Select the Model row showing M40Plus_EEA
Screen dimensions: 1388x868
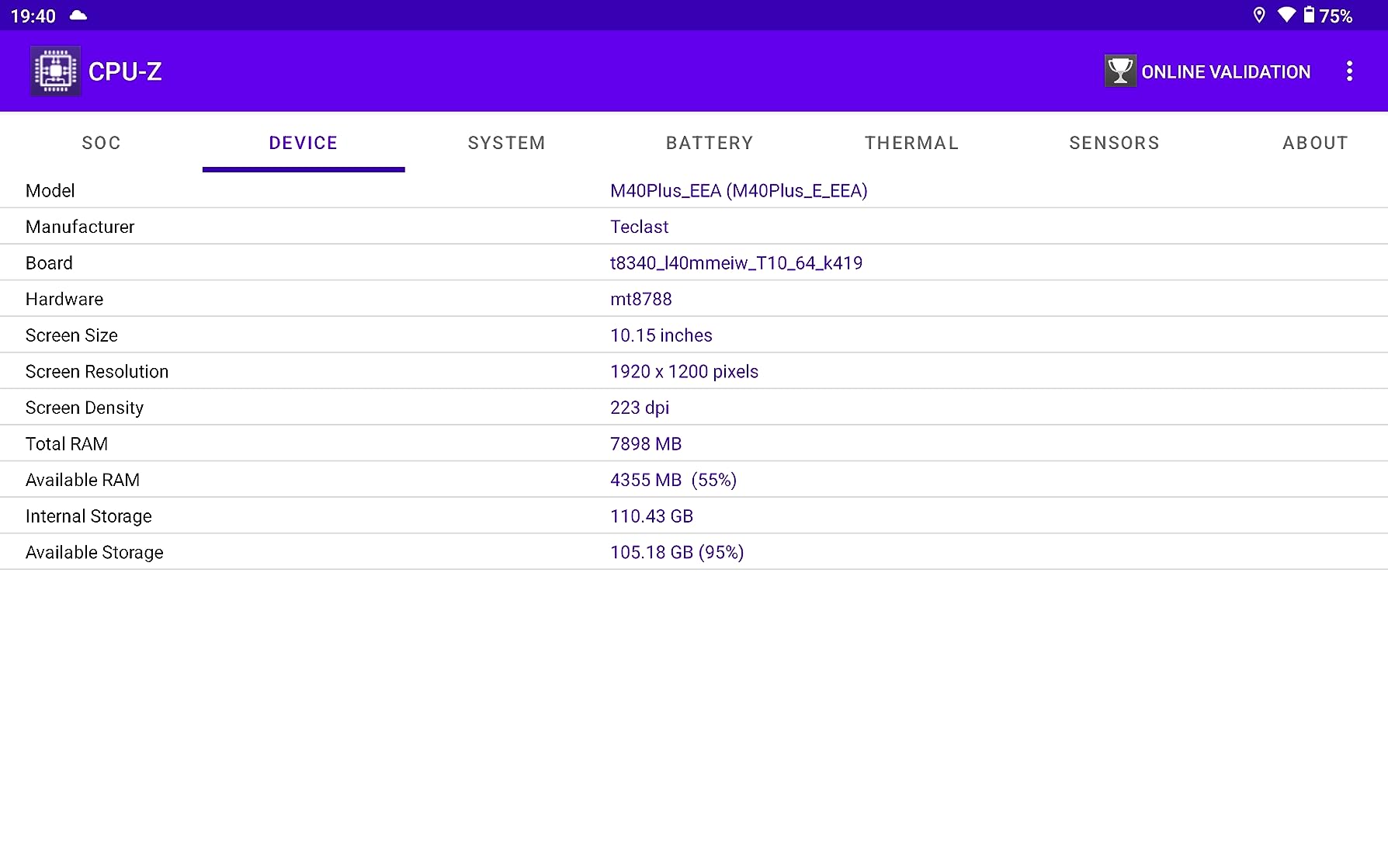738,190
